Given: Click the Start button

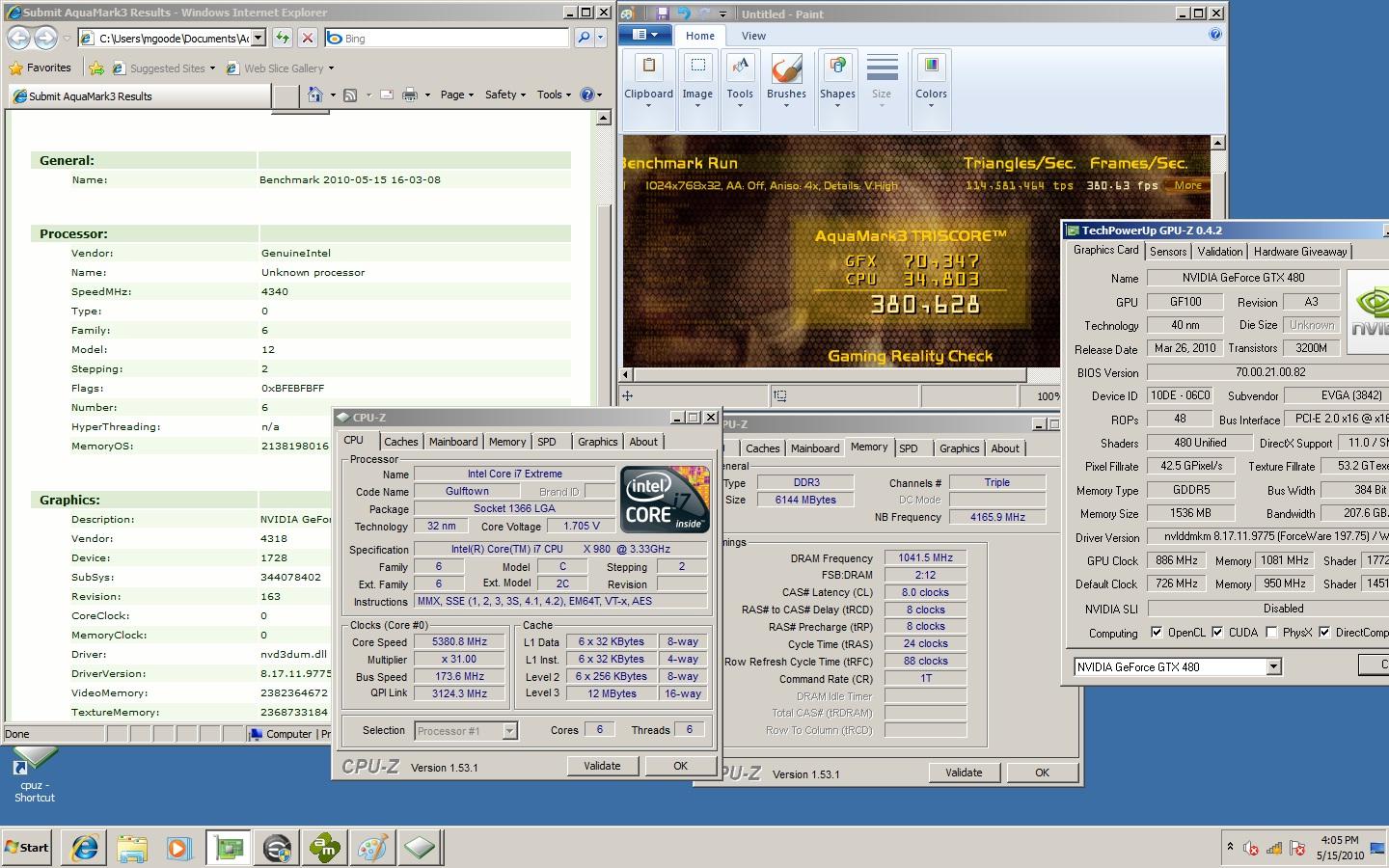Looking at the screenshot, I should coord(27,848).
